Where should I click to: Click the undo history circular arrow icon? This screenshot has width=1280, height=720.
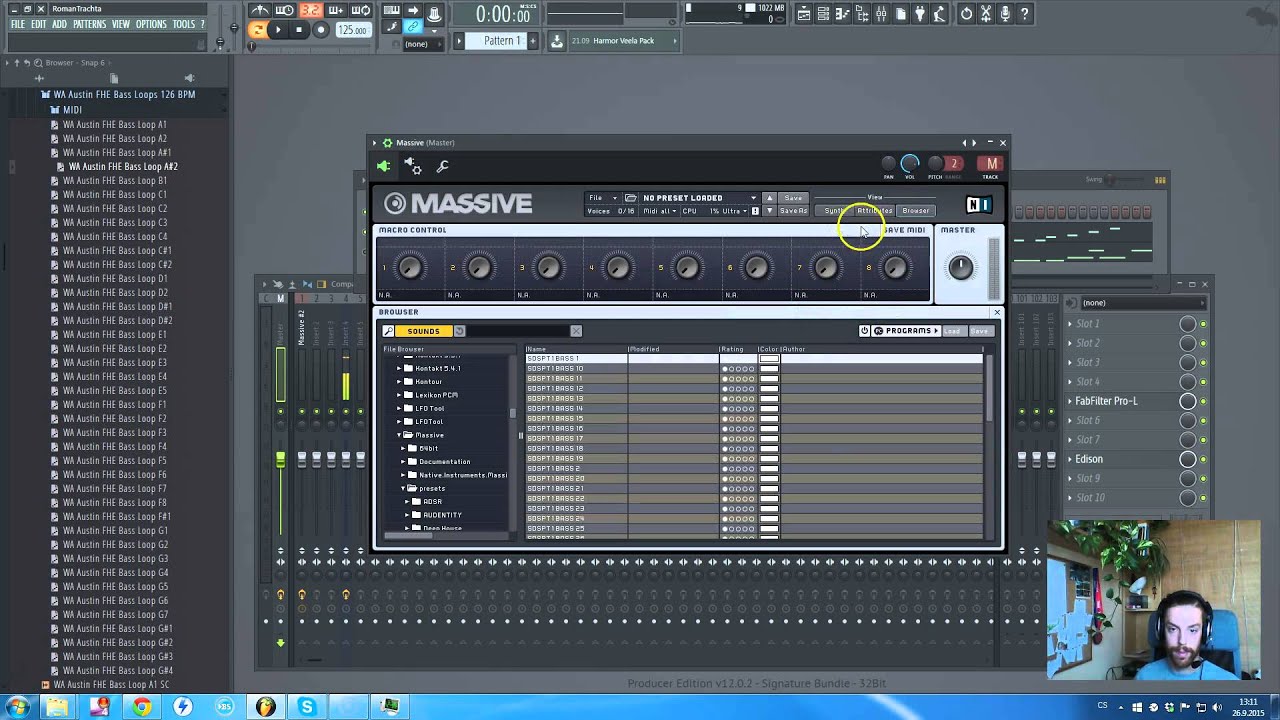[966, 14]
